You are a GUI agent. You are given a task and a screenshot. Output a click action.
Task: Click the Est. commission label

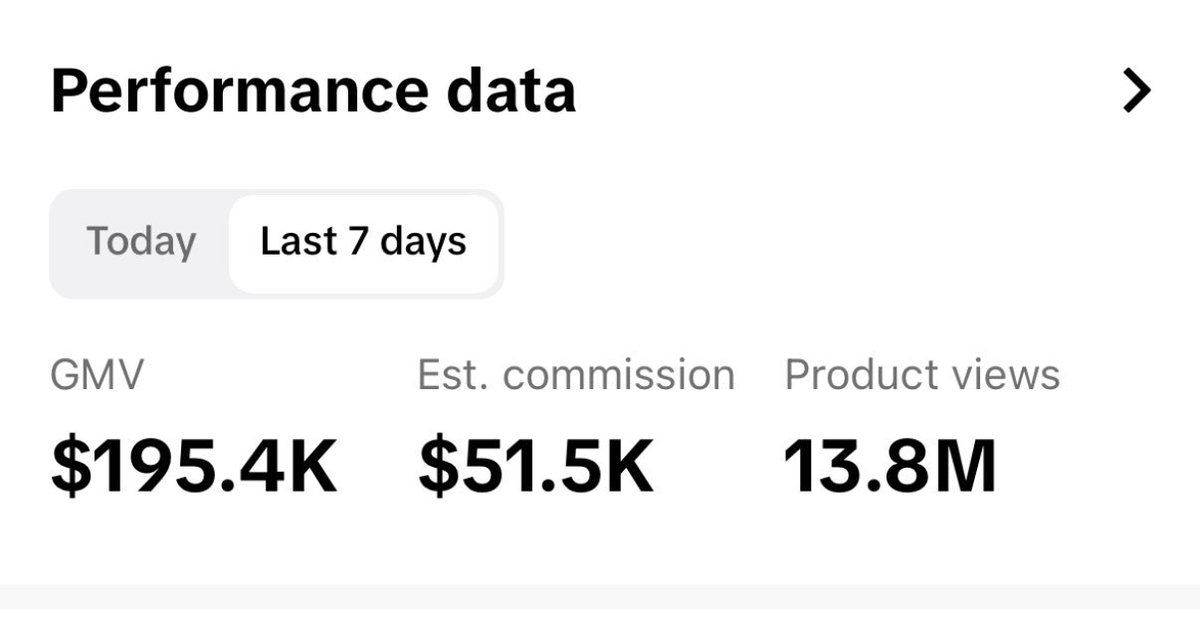[576, 375]
